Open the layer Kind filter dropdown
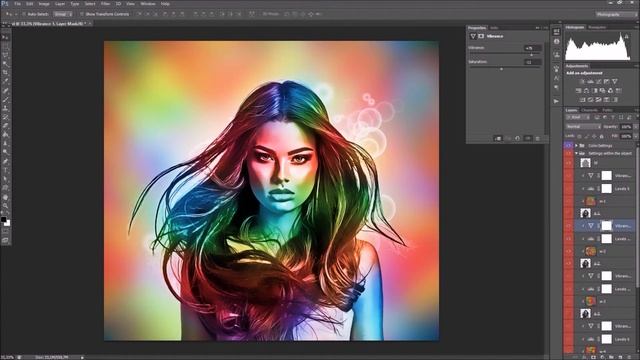 pyautogui.click(x=578, y=118)
